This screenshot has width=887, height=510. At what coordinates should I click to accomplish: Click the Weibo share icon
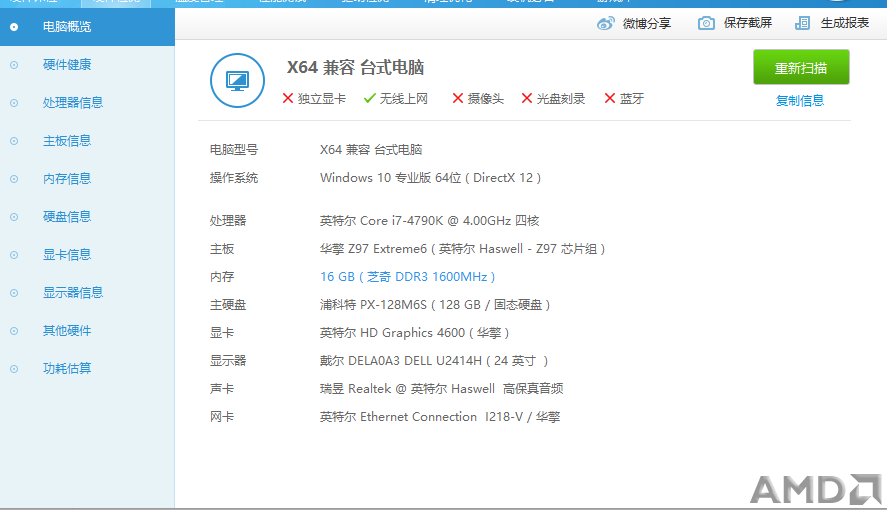pyautogui.click(x=606, y=24)
